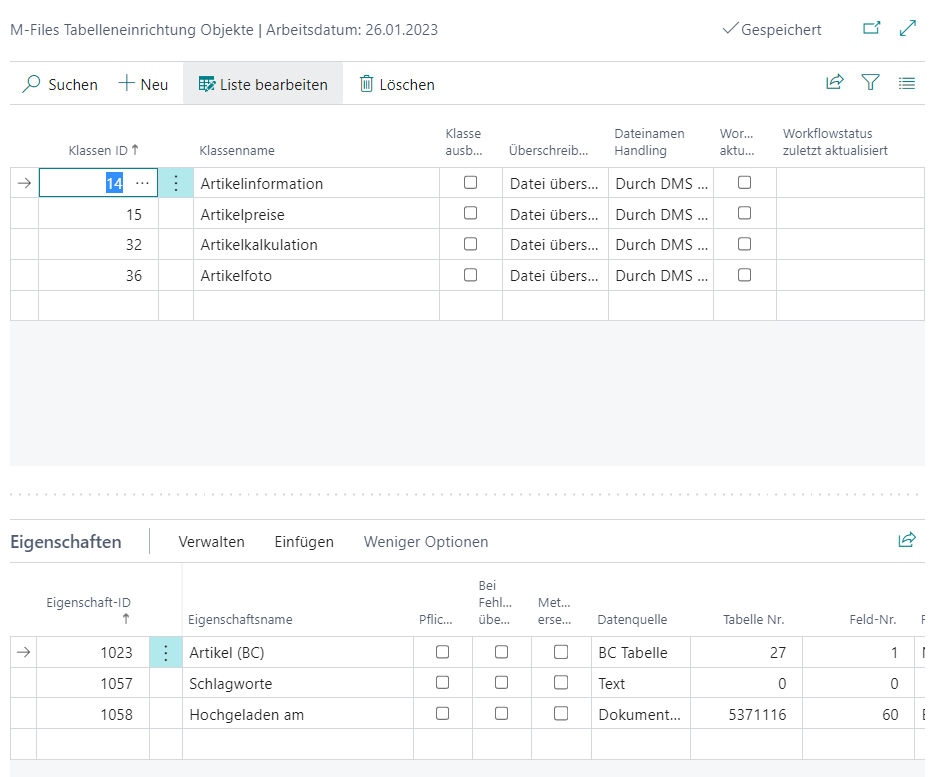
Task: Open the filter pane funnel icon
Action: 871,82
